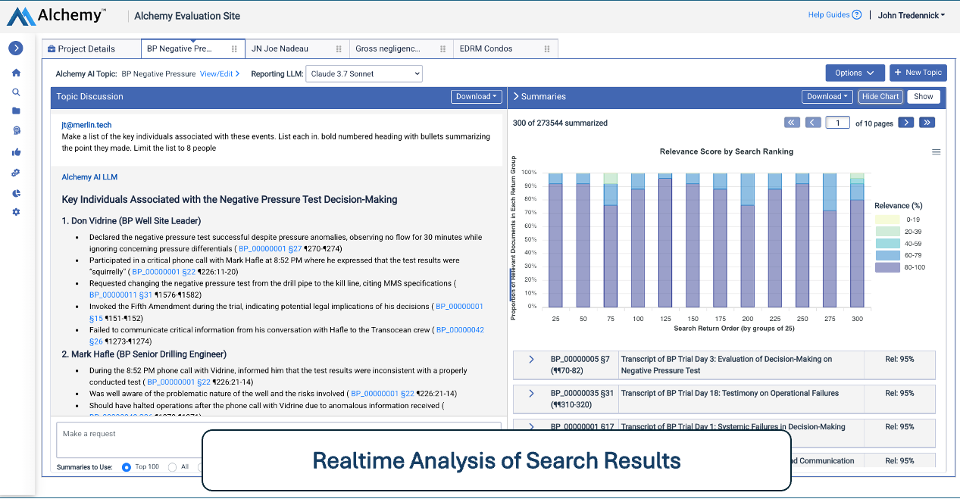Click the briefcase icon on Project Details tab
Image resolution: width=960 pixels, height=502 pixels.
pyautogui.click(x=51, y=49)
